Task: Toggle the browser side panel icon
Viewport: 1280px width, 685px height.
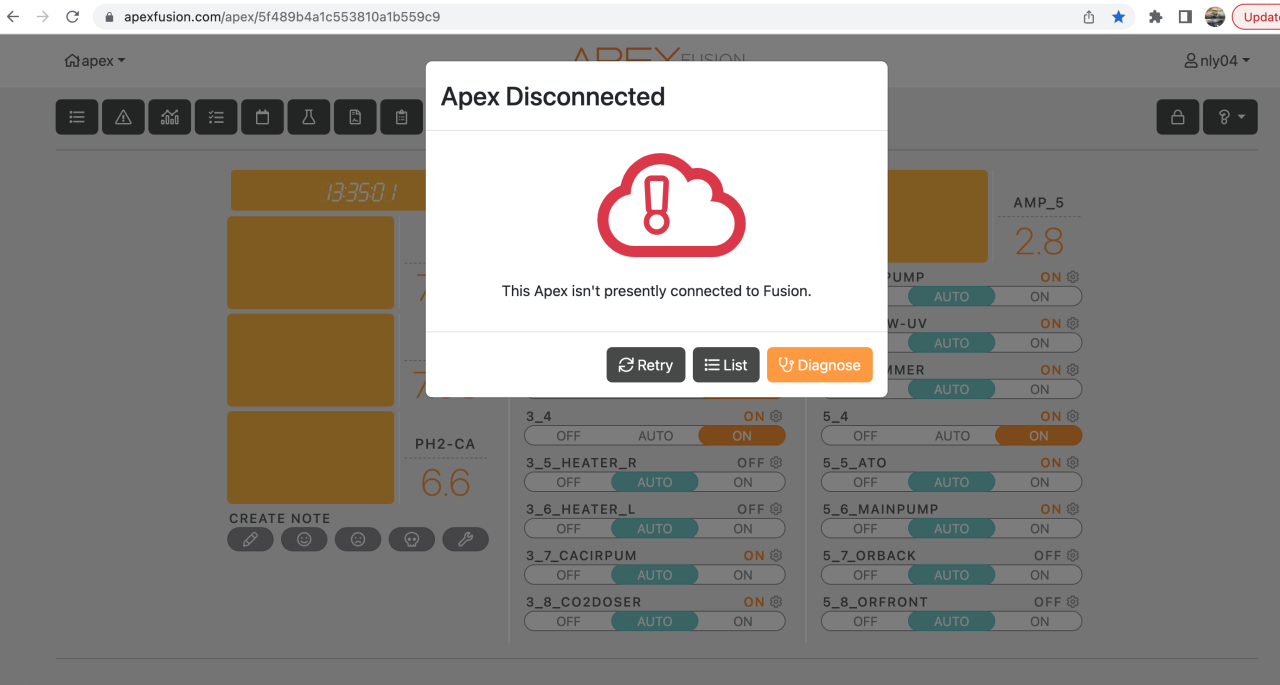Action: tap(1185, 17)
